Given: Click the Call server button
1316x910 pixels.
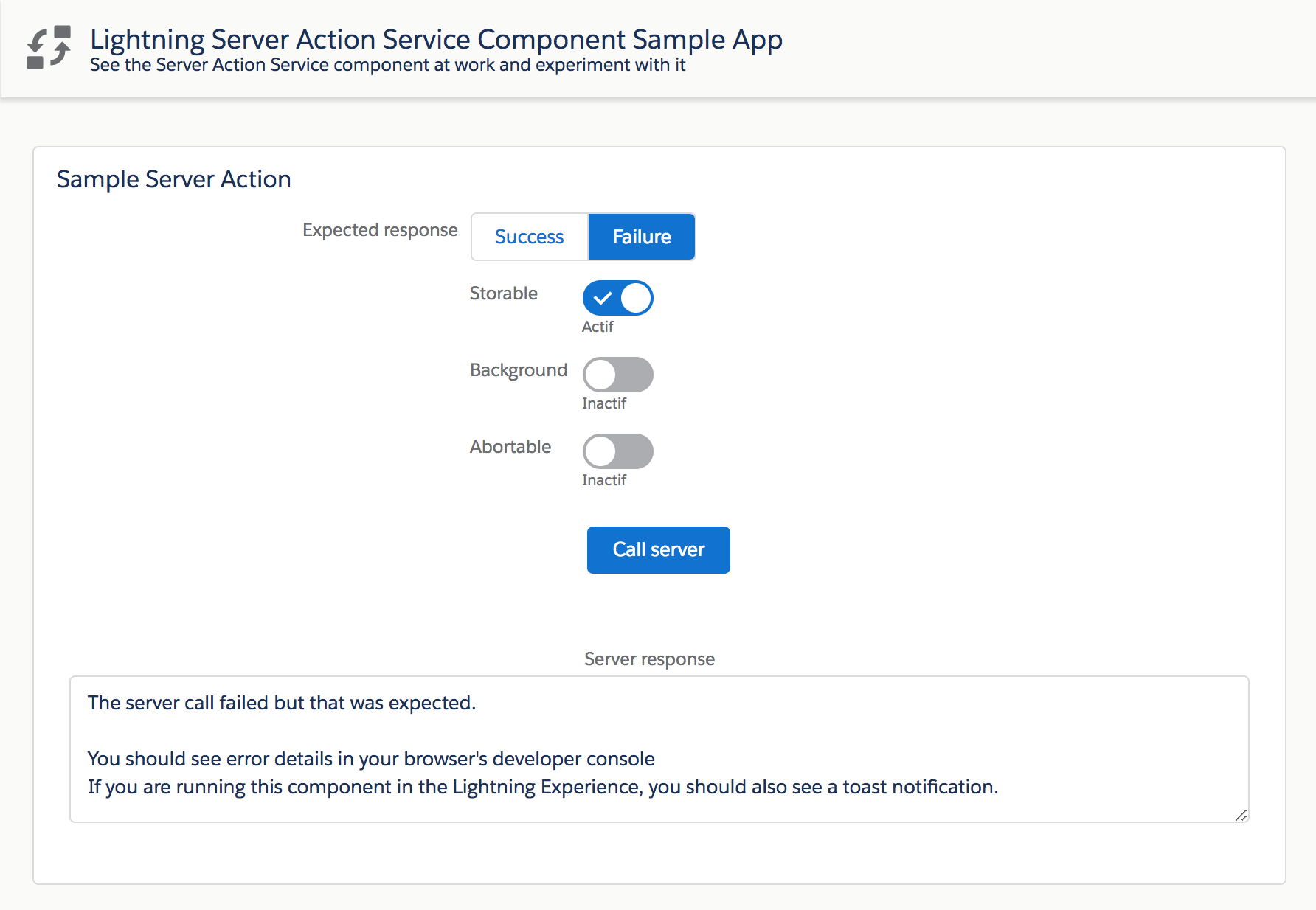Looking at the screenshot, I should point(659,550).
